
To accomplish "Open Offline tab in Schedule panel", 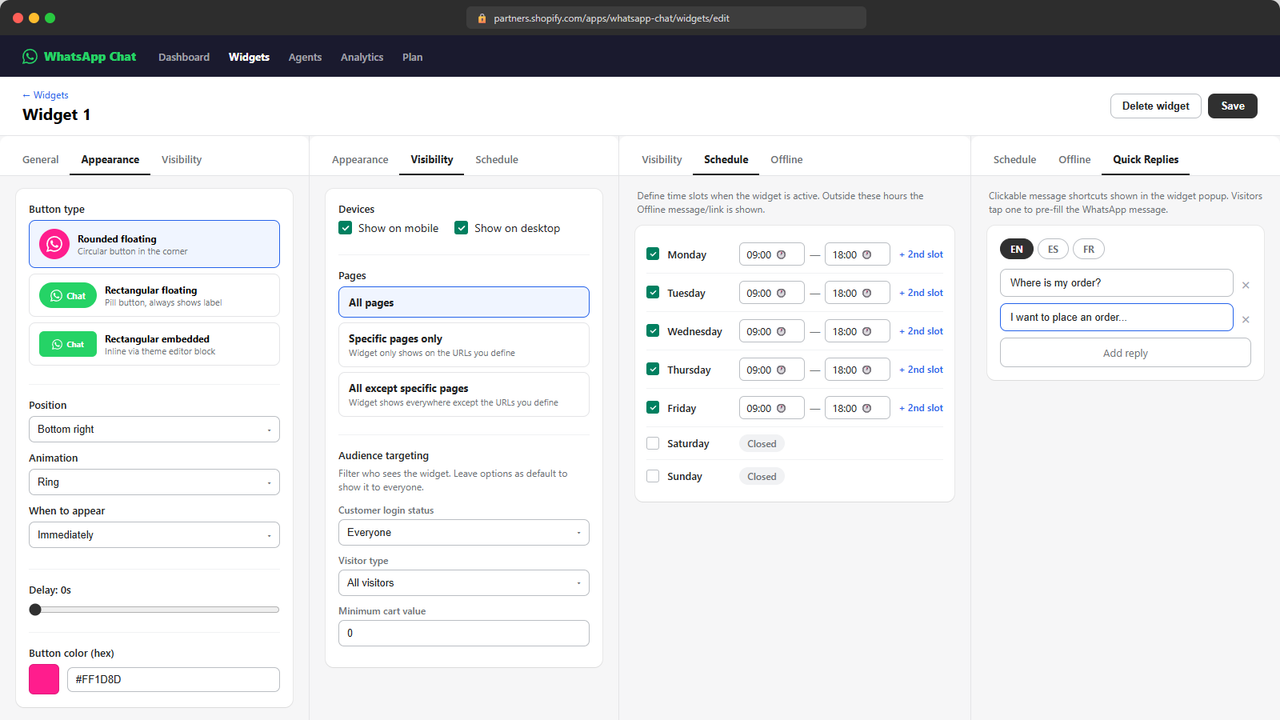I will tap(786, 160).
